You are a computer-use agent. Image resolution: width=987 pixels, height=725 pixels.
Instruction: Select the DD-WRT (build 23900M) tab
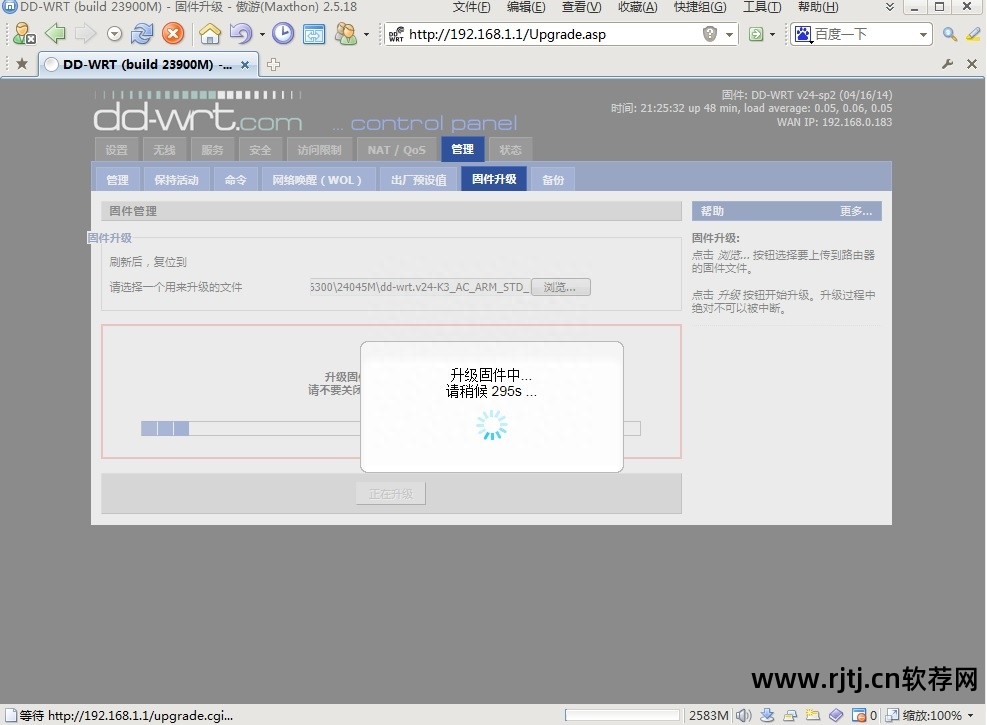pyautogui.click(x=148, y=64)
